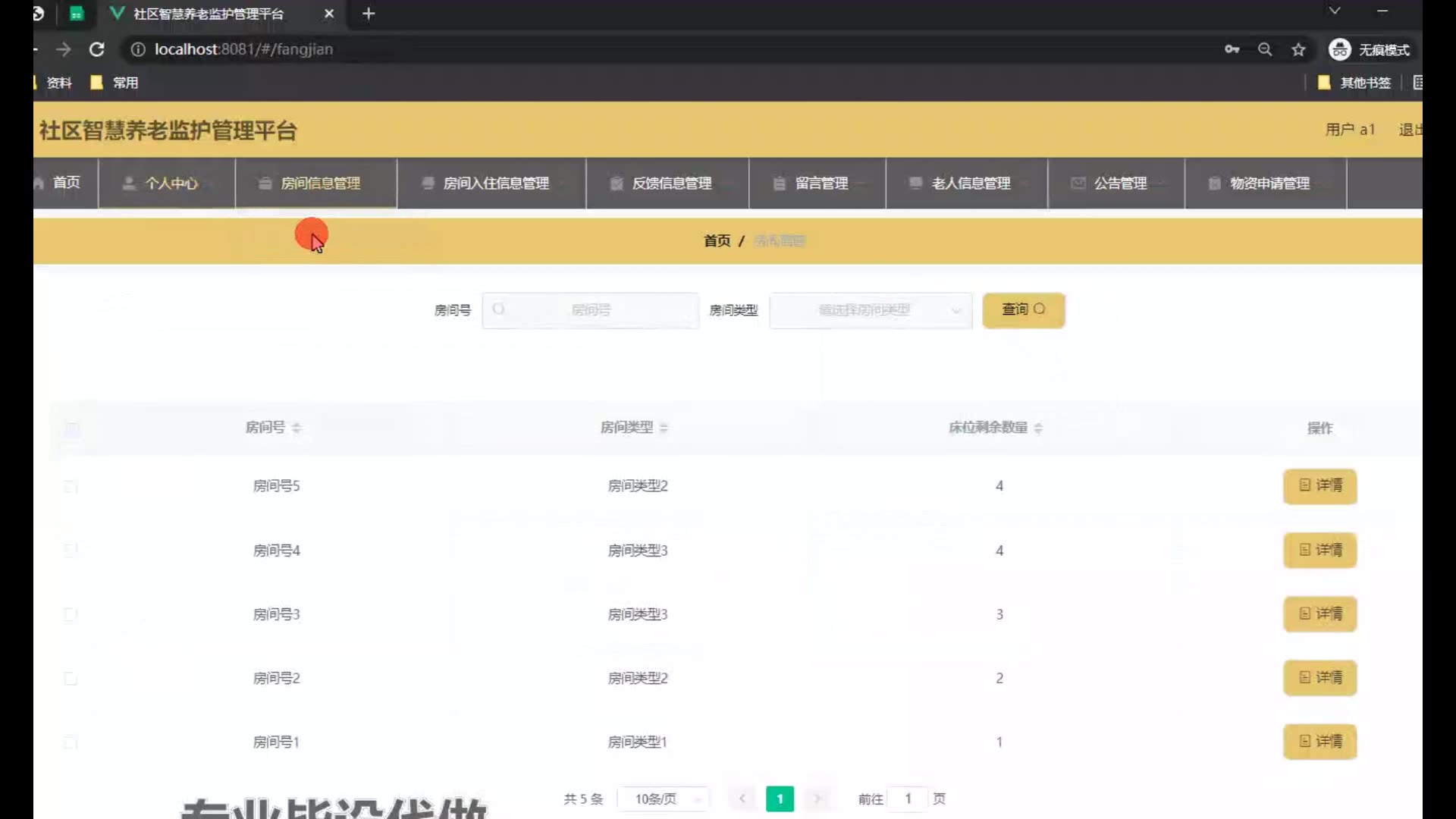Viewport: 1456px width, 819px height.
Task: Expand the browser tab search chevron
Action: point(1335,11)
